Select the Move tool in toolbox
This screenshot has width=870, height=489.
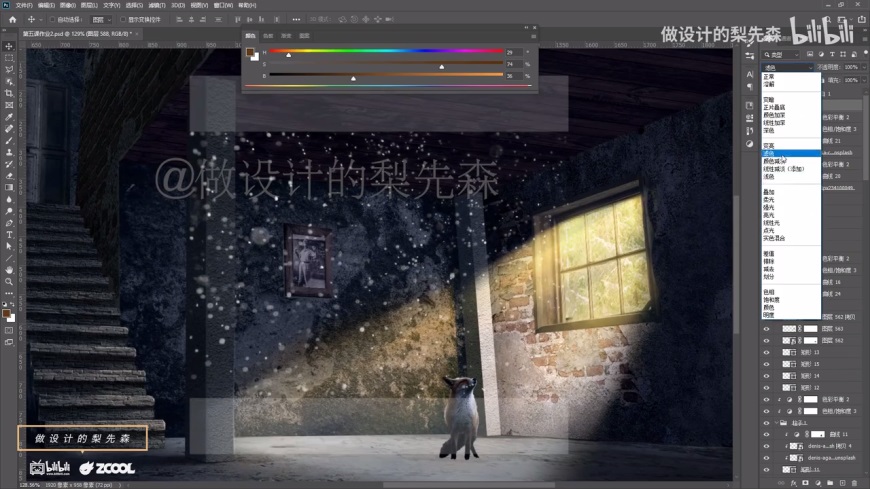[9, 46]
